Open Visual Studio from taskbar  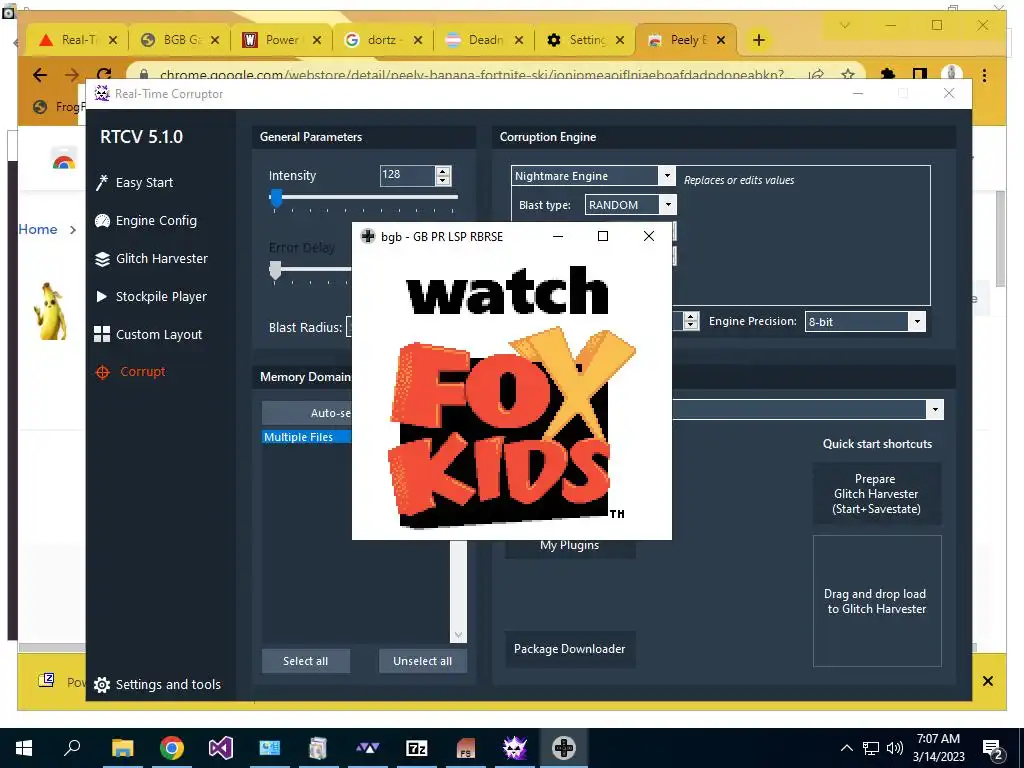221,748
